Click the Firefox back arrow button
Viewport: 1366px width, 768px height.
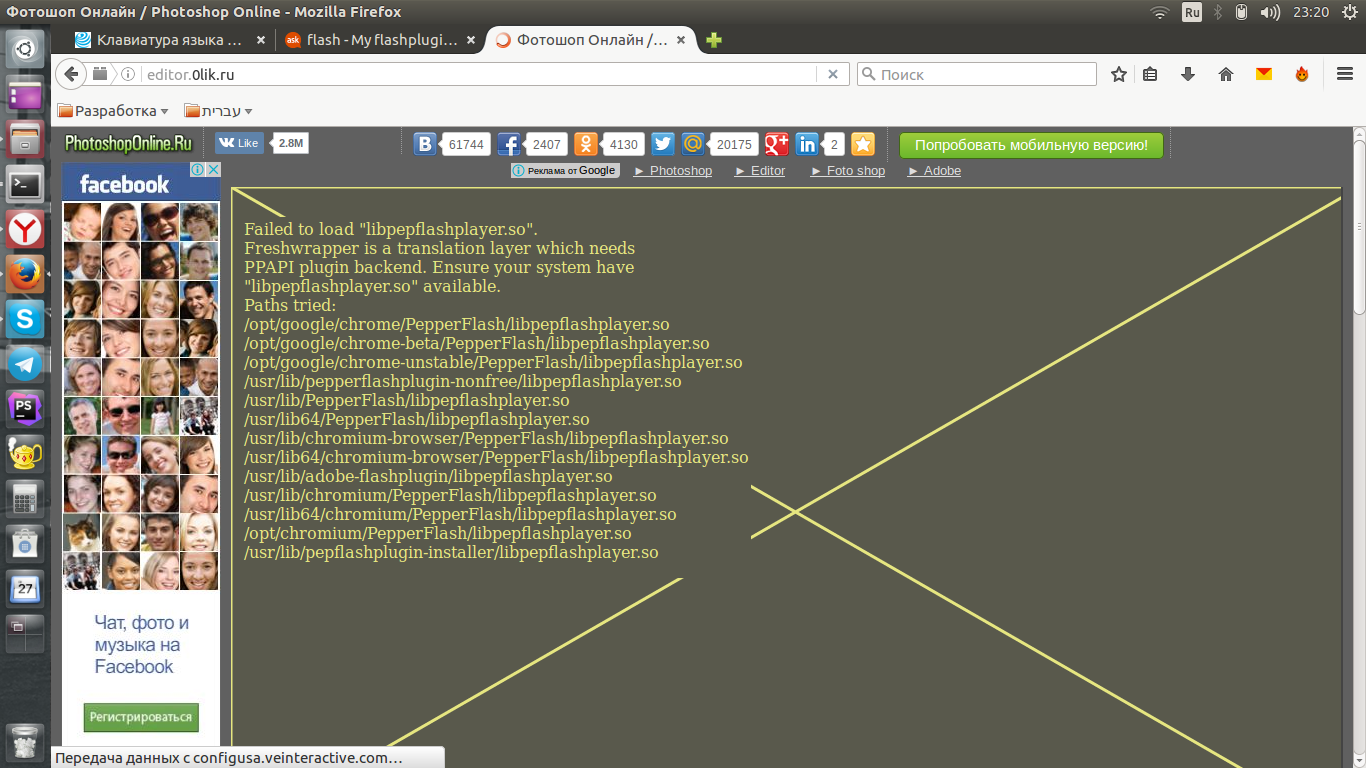(71, 74)
